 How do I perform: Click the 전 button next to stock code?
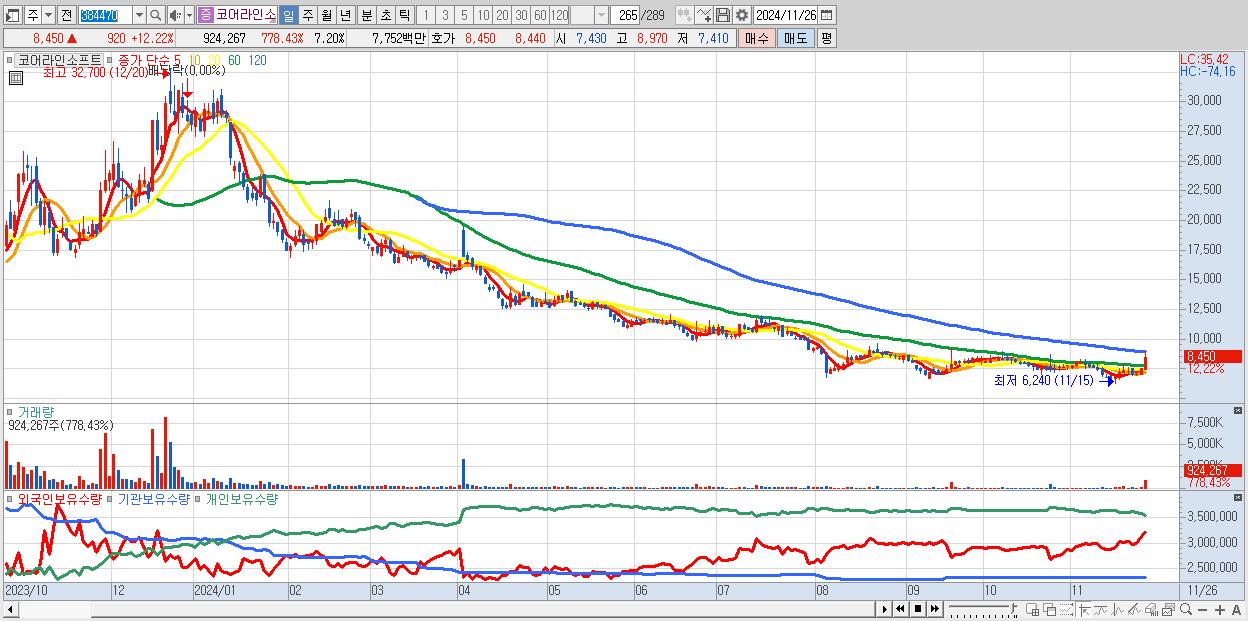[x=66, y=15]
